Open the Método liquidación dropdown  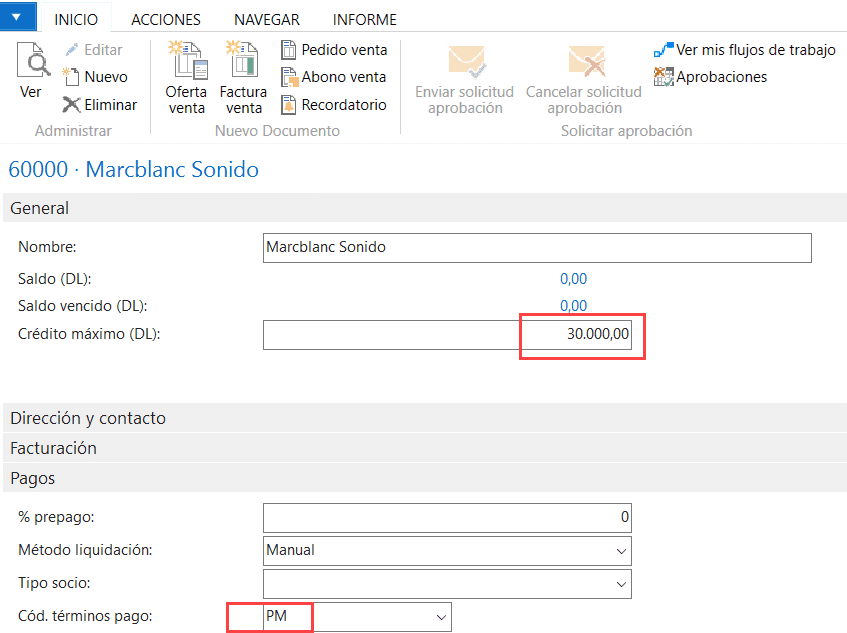621,551
